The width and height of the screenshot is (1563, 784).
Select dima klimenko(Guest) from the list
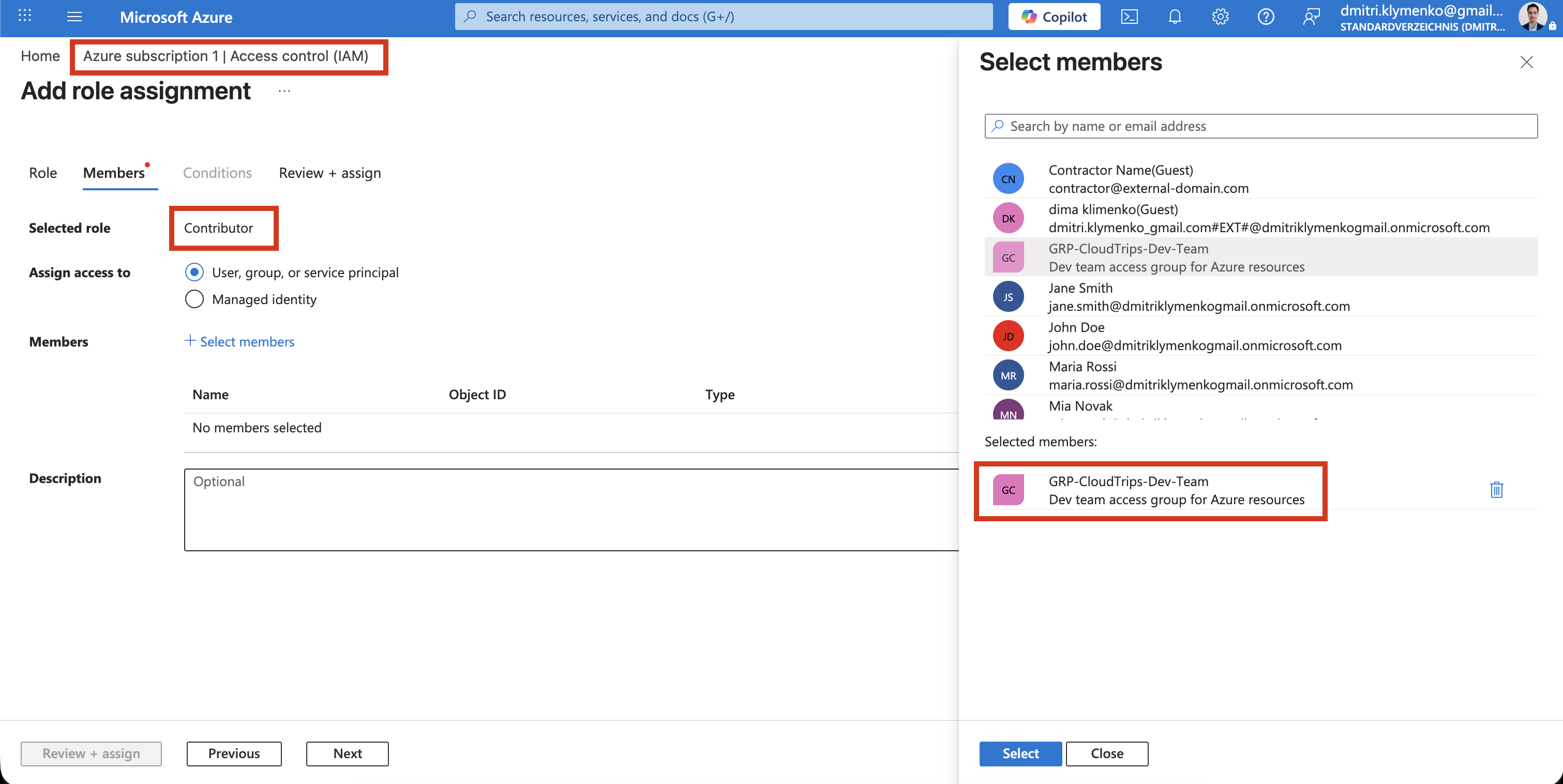pos(1261,218)
